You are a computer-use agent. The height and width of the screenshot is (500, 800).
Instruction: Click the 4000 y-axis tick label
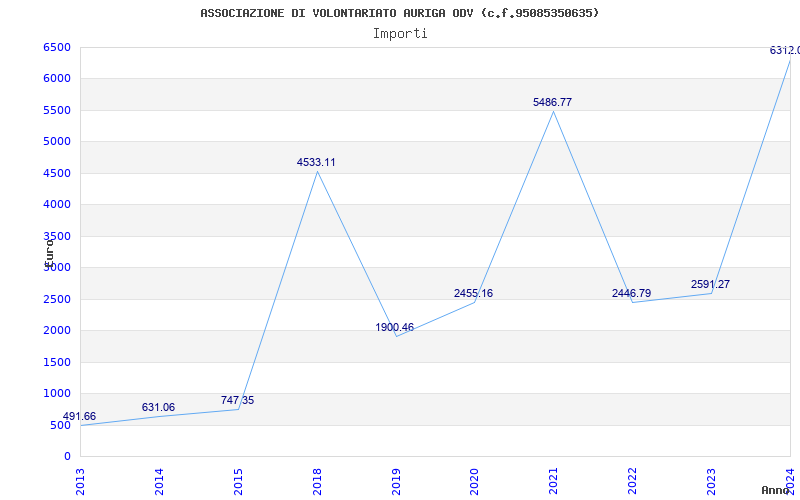57,205
